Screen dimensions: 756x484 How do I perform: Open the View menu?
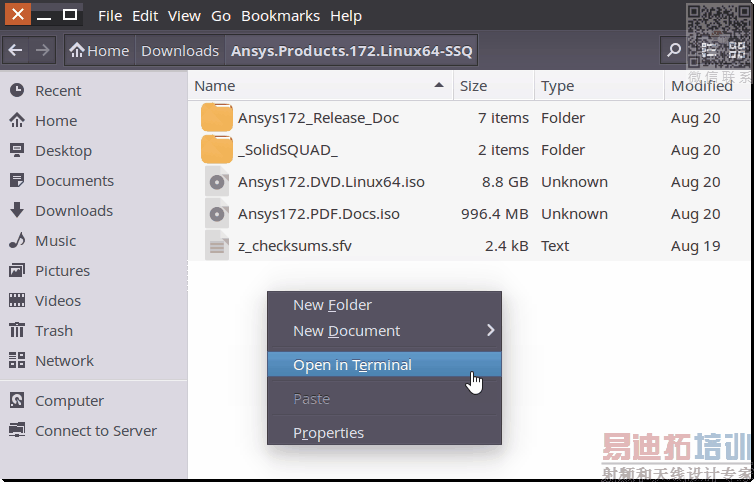tap(184, 16)
